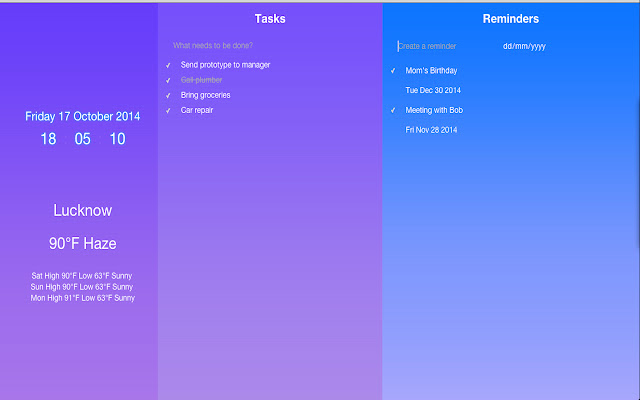Check off Send prototype to manager task

[x=168, y=65]
